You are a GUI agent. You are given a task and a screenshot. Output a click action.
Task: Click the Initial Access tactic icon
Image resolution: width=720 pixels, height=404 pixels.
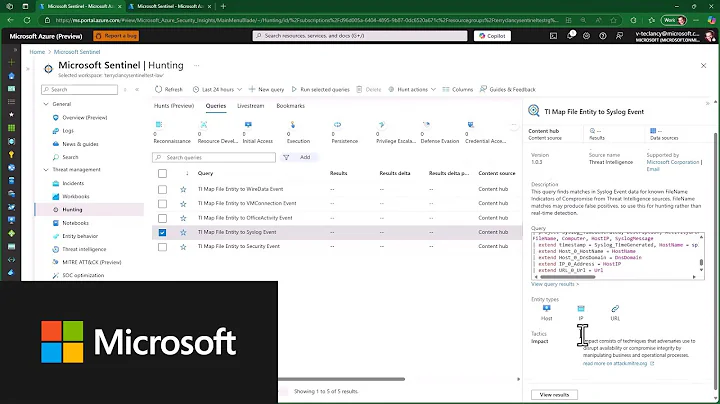pos(248,125)
